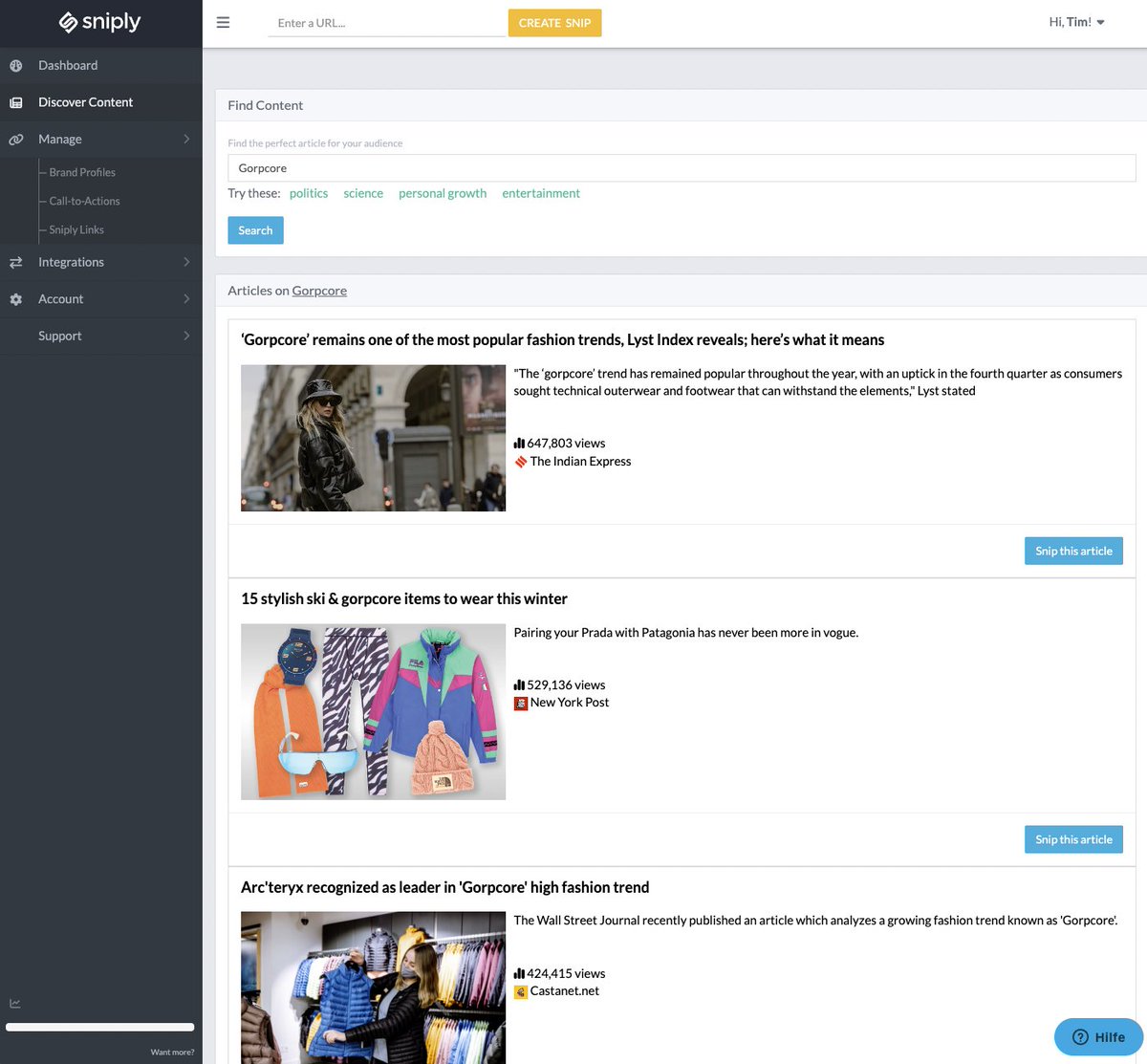Viewport: 1147px width, 1064px height.
Task: Expand the Integrations section chevron
Action: click(186, 262)
